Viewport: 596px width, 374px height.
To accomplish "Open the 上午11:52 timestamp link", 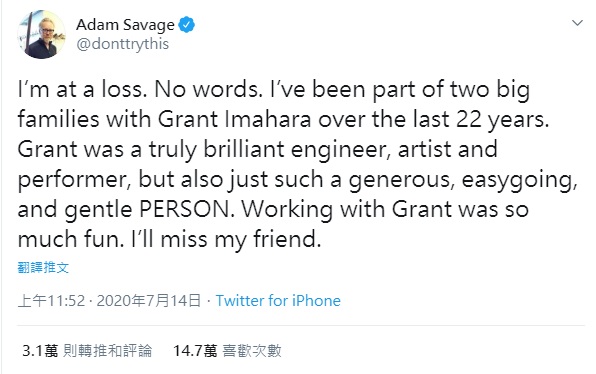I will point(51,301).
